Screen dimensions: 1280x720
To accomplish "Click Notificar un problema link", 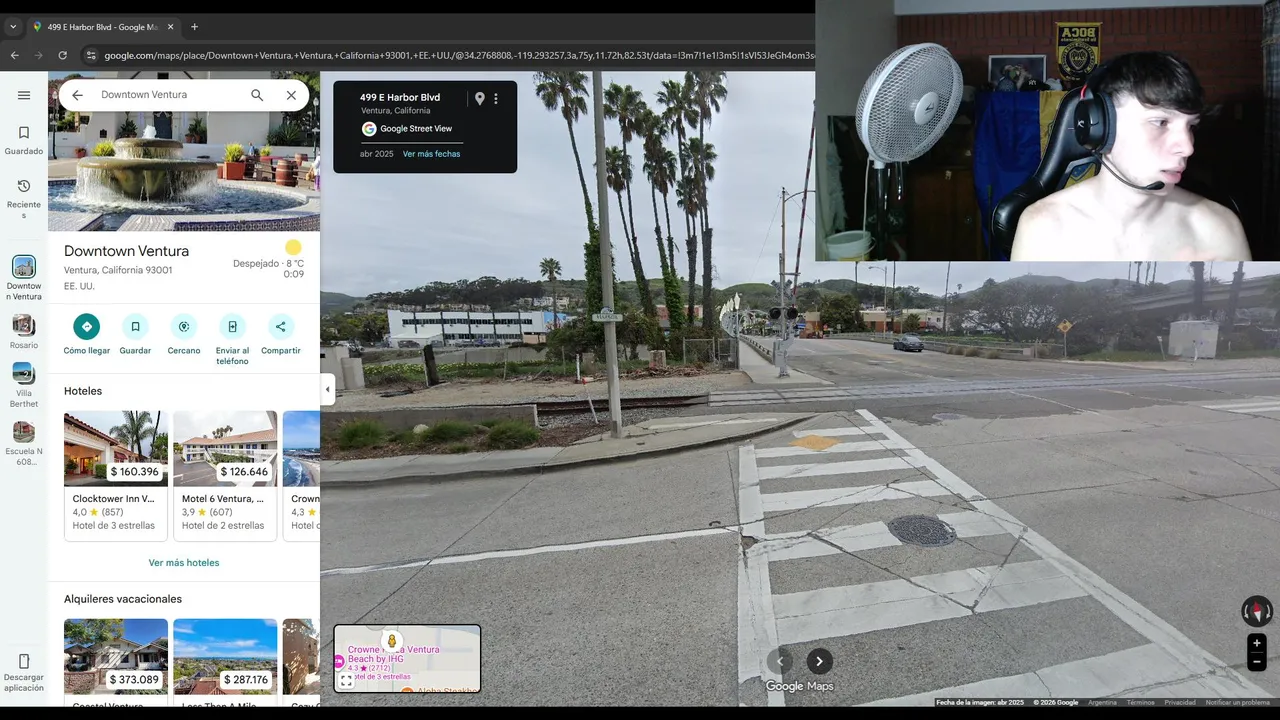I will pos(1238,702).
